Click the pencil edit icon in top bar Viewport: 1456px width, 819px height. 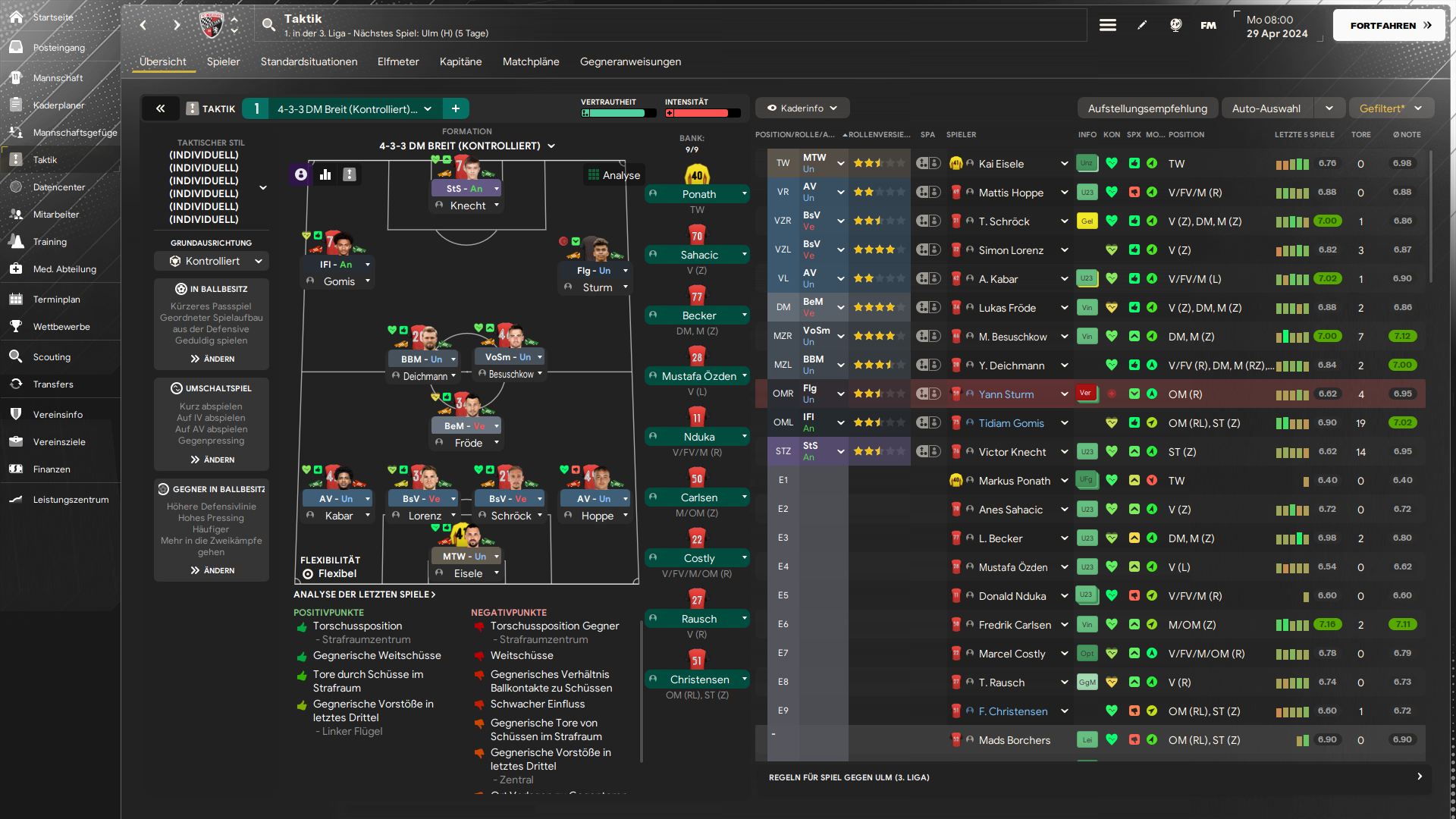(x=1142, y=25)
